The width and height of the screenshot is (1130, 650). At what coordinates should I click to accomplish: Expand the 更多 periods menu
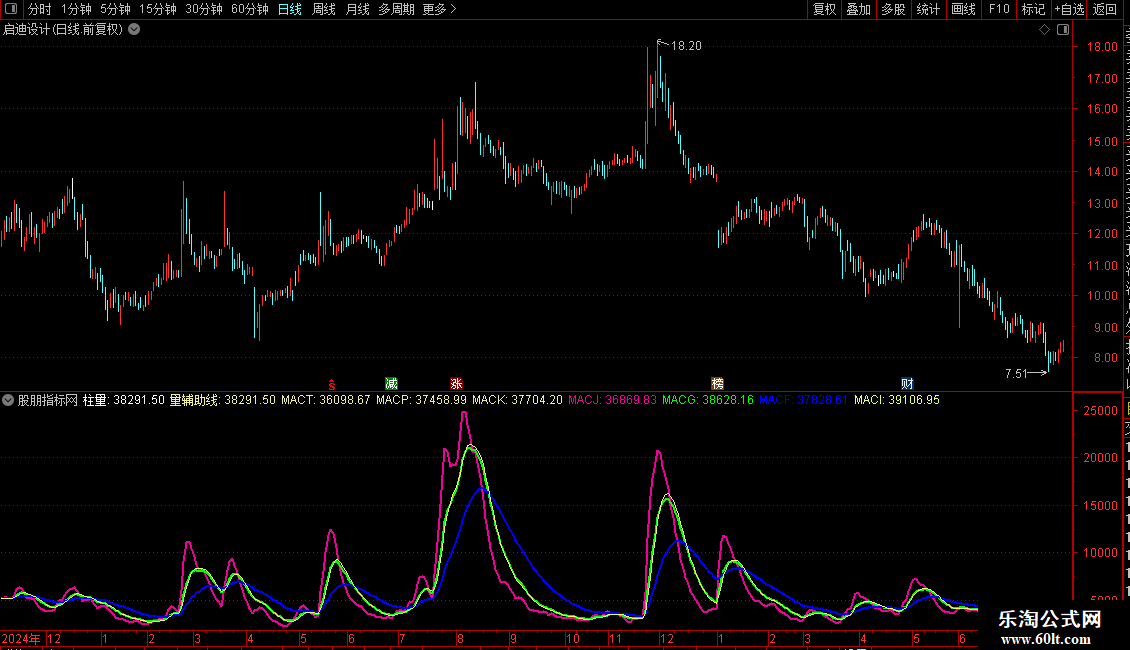click(440, 9)
